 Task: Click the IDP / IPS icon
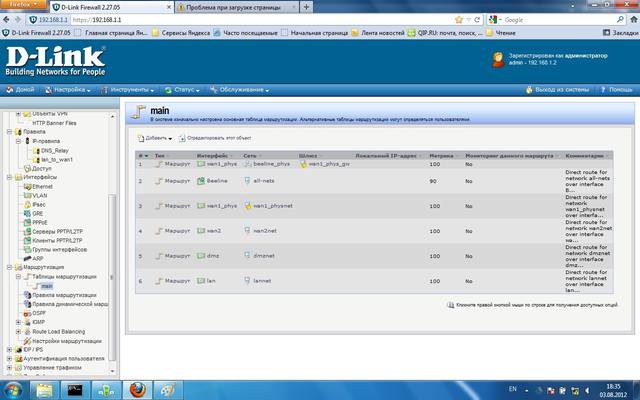pos(18,349)
